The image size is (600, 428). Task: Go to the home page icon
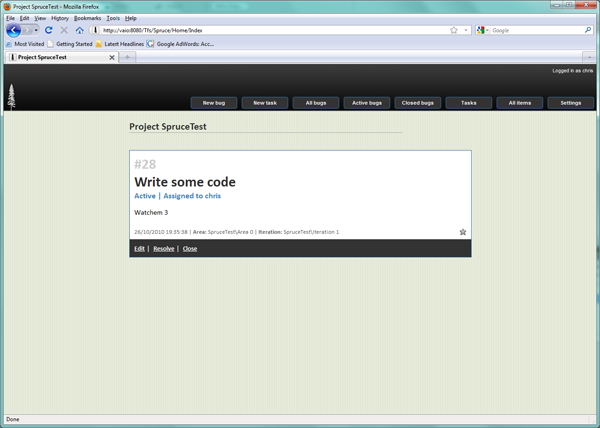pos(79,30)
